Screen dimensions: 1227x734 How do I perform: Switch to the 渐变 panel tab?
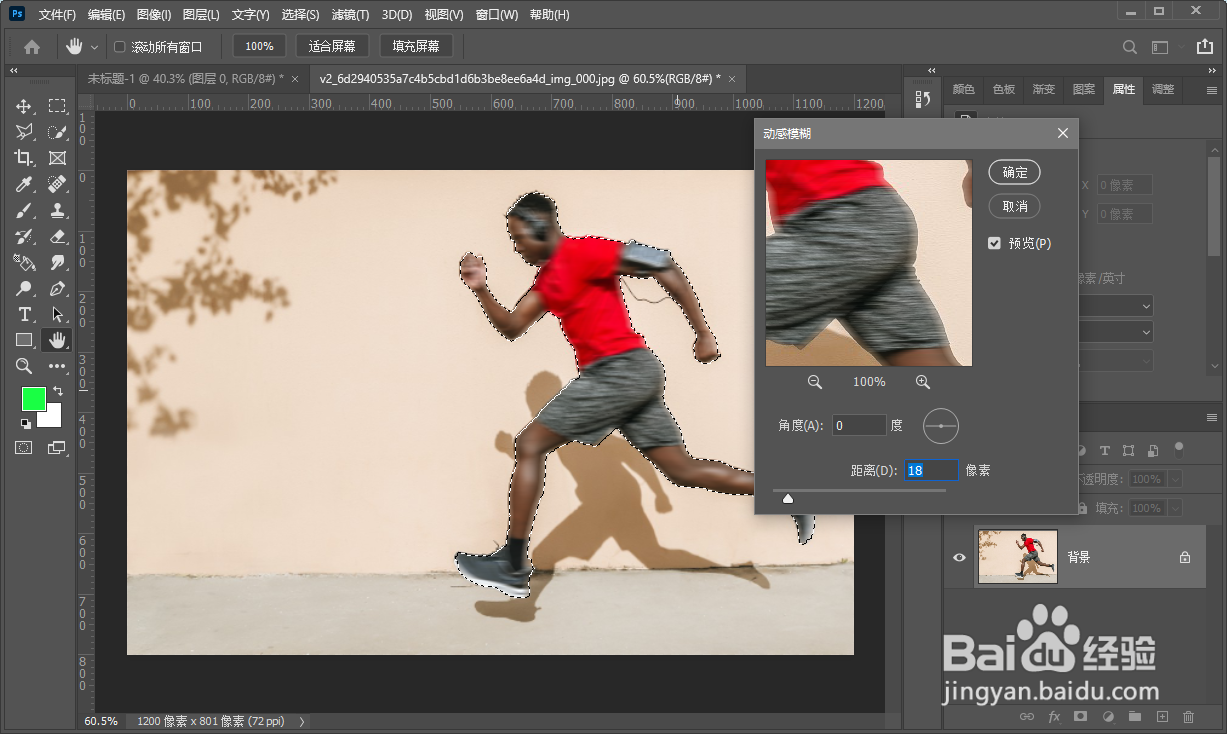pyautogui.click(x=1044, y=89)
